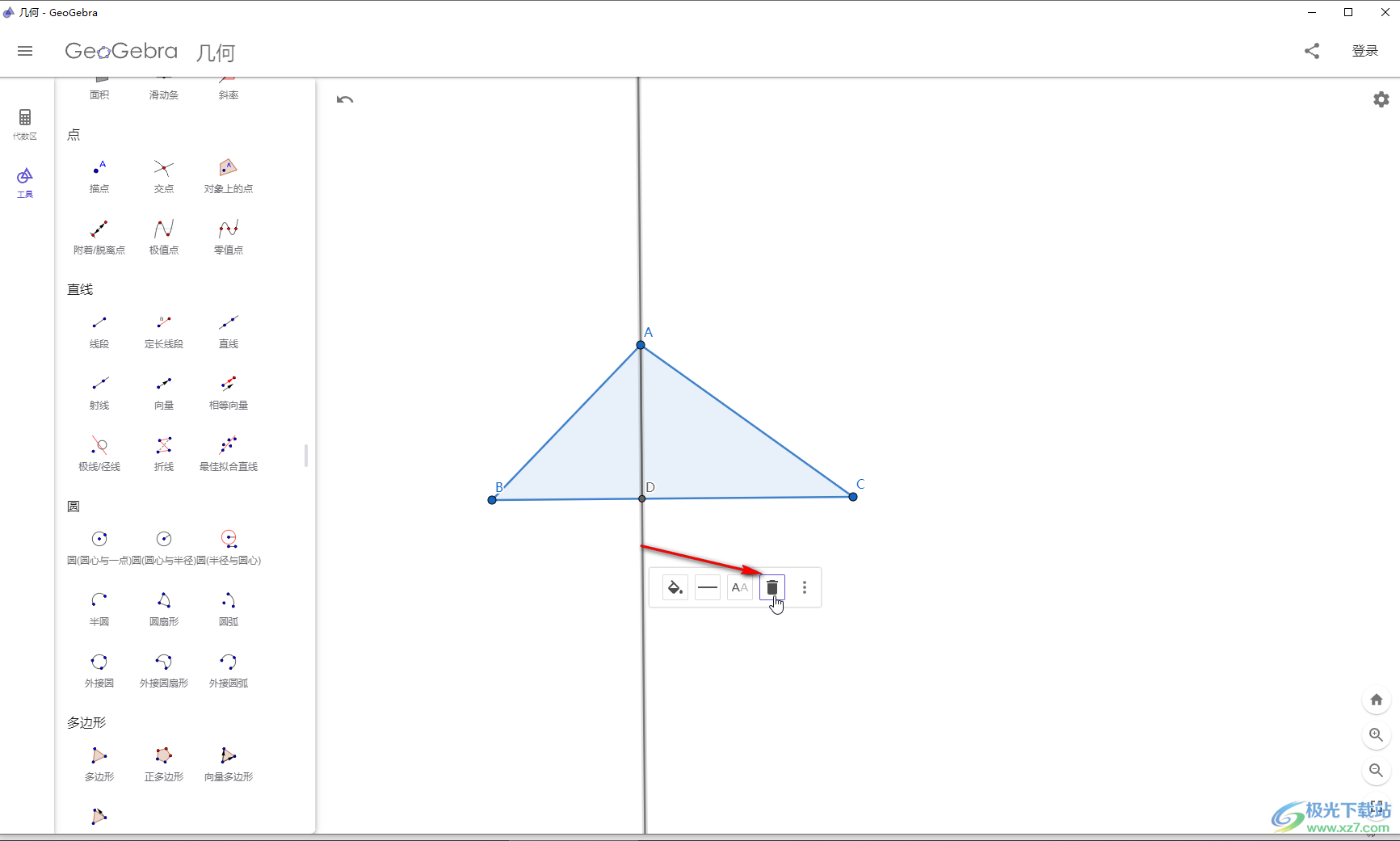The image size is (1400, 841).
Task: Click the GeoGebra logo text
Action: click(x=121, y=51)
